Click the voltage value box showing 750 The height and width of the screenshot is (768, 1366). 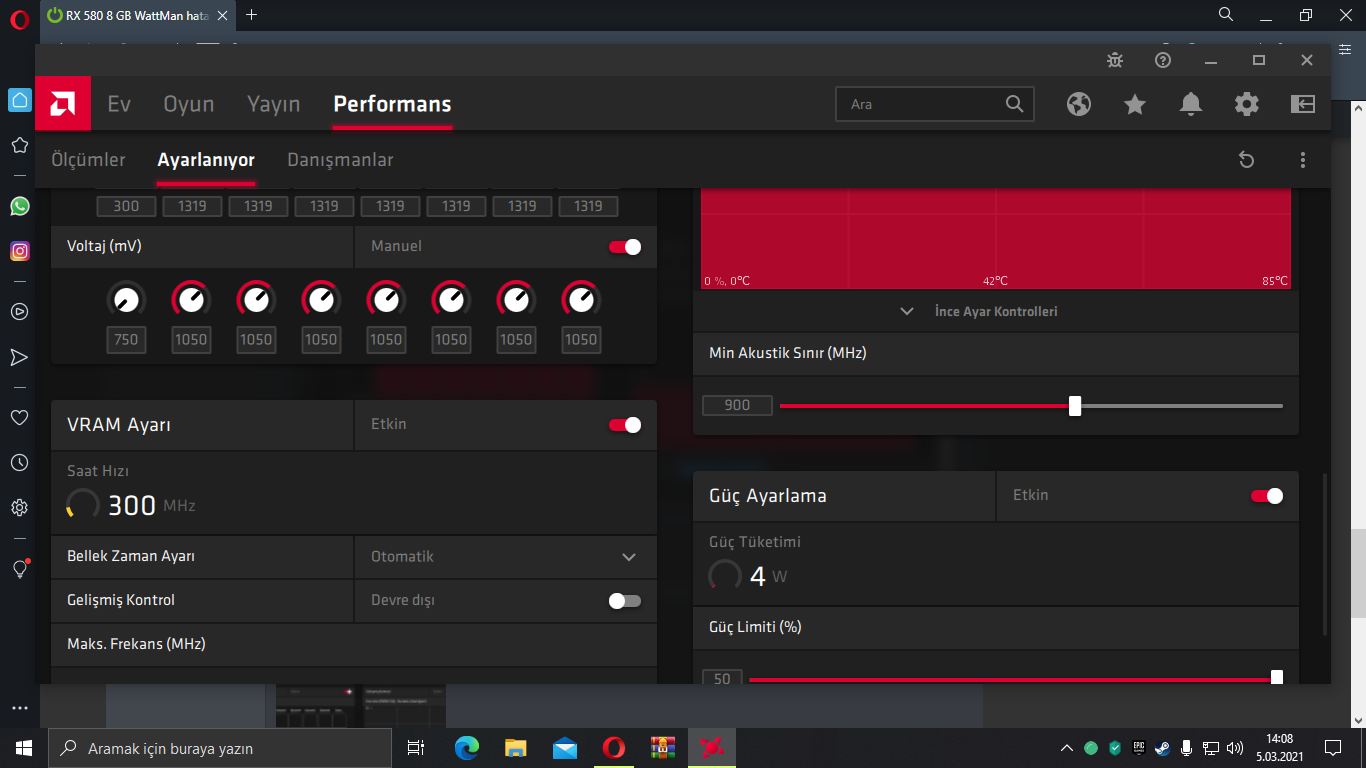tap(126, 340)
